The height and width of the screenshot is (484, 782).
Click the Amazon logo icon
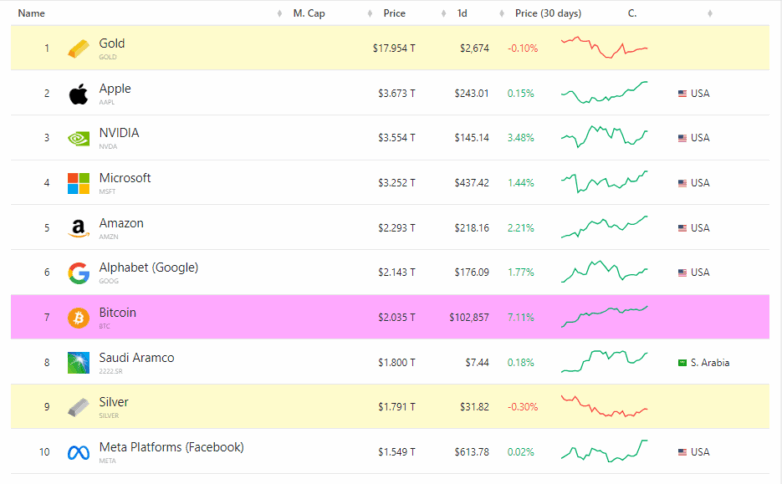click(x=78, y=228)
